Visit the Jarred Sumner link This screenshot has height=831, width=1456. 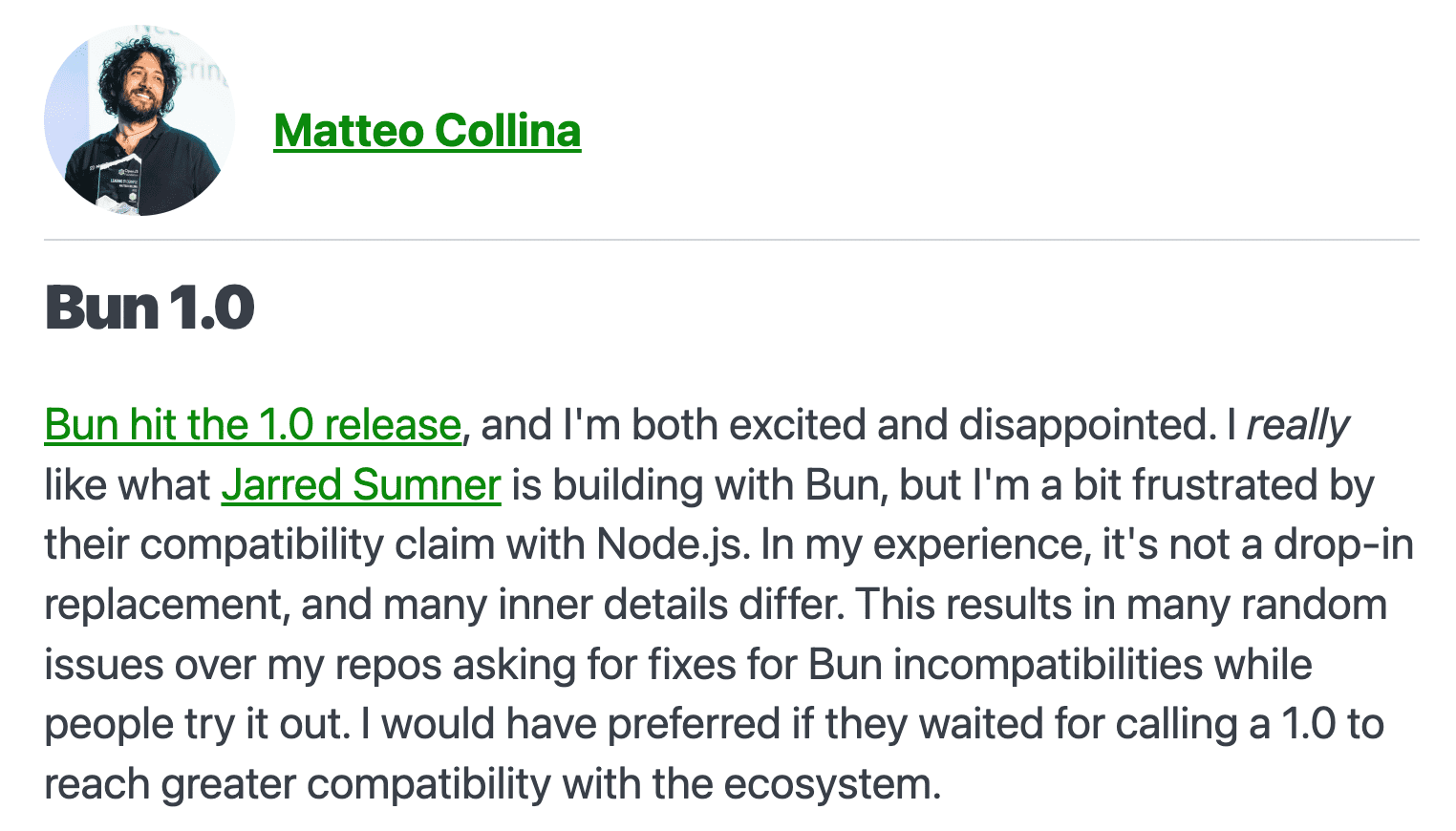point(361,485)
